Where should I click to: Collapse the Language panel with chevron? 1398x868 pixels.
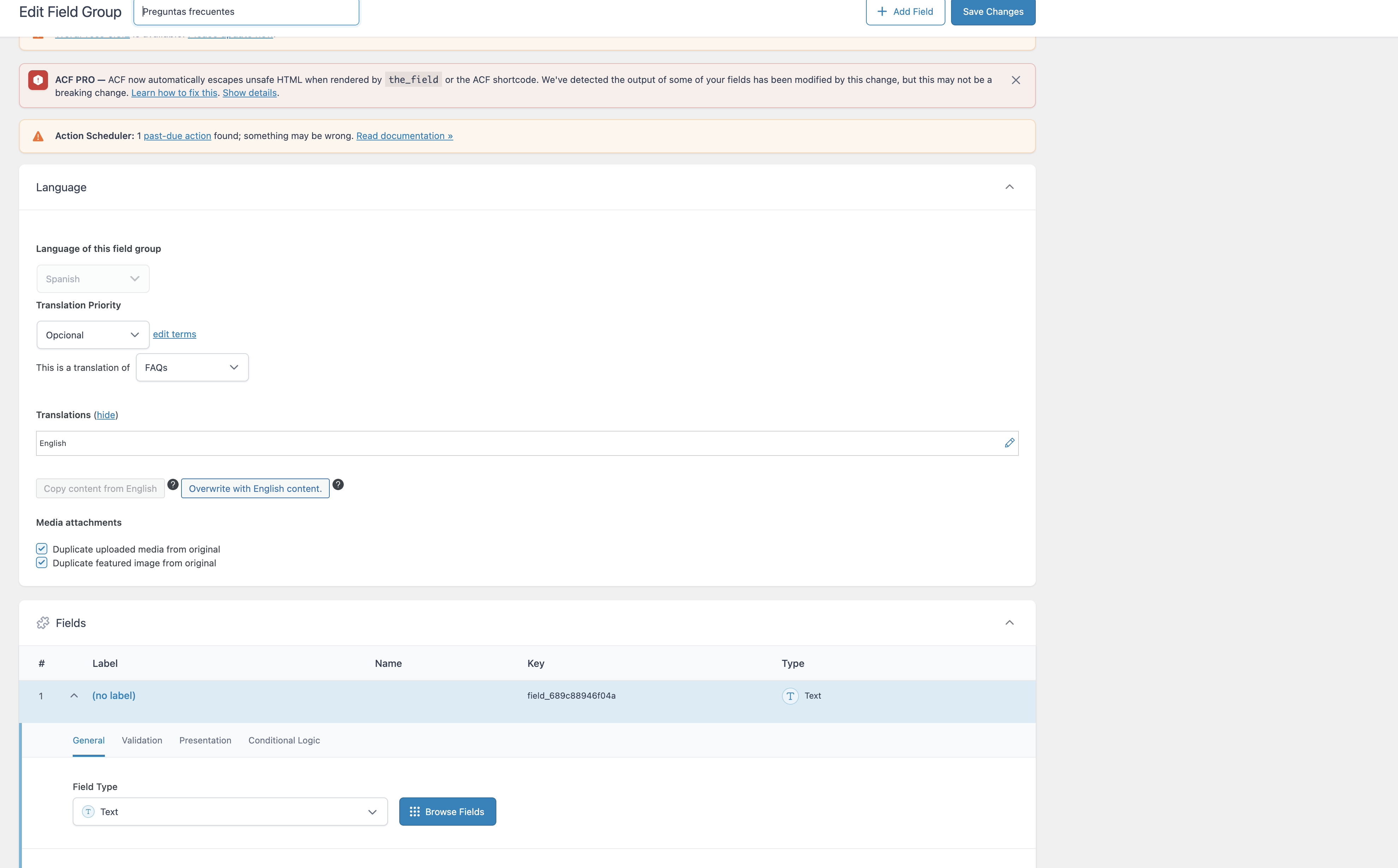[1009, 187]
